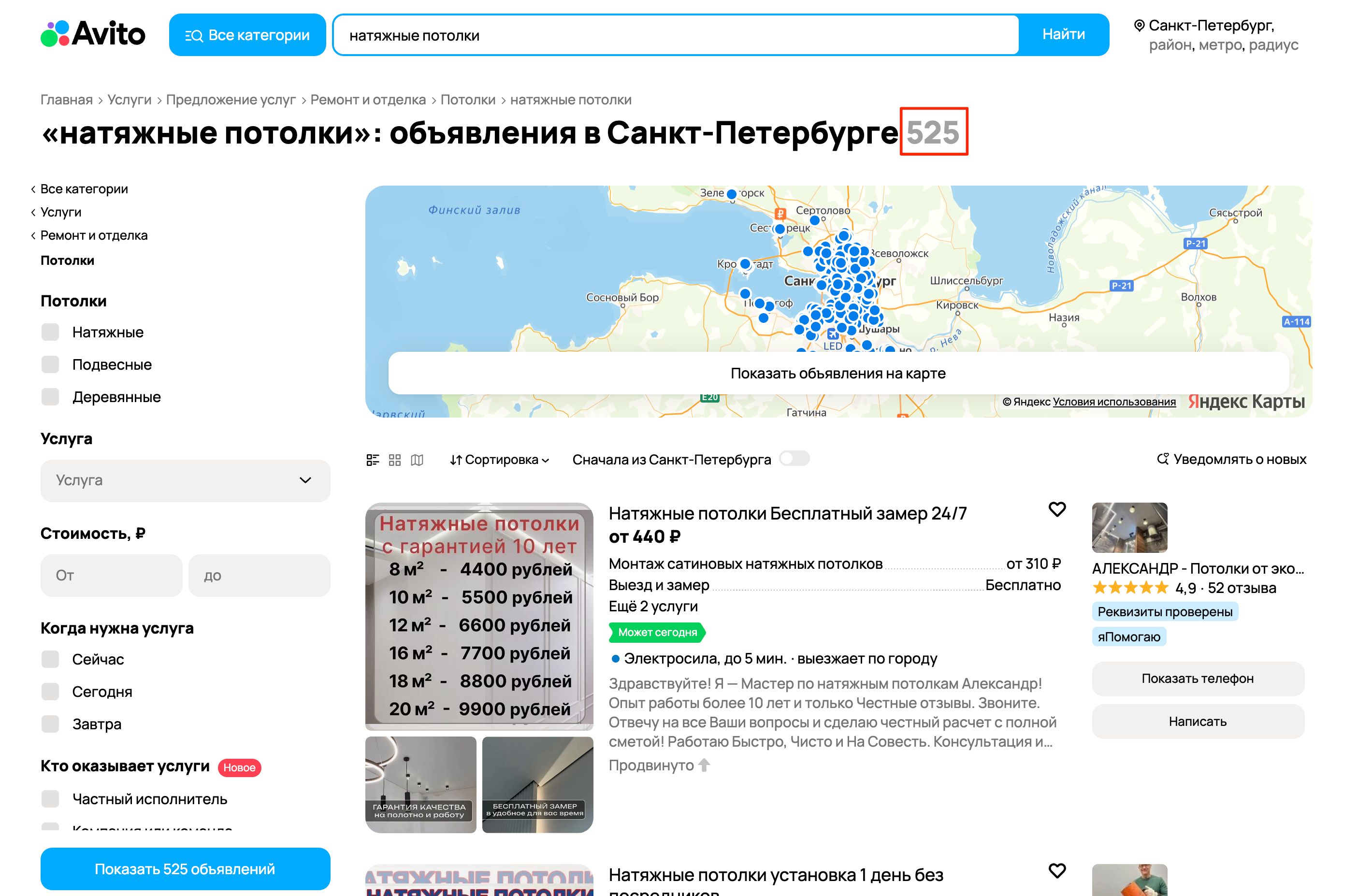Viewport: 1372px width, 896px height.
Task: Favorite the установка 1 день listing
Action: pyautogui.click(x=1057, y=870)
